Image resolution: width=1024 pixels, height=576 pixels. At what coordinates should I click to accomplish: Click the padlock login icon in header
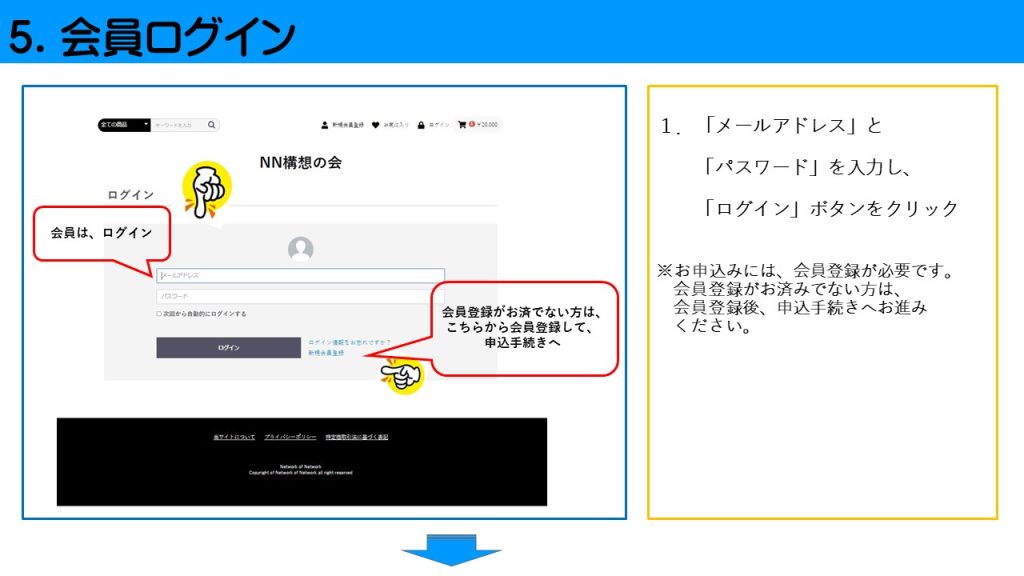pyautogui.click(x=421, y=125)
